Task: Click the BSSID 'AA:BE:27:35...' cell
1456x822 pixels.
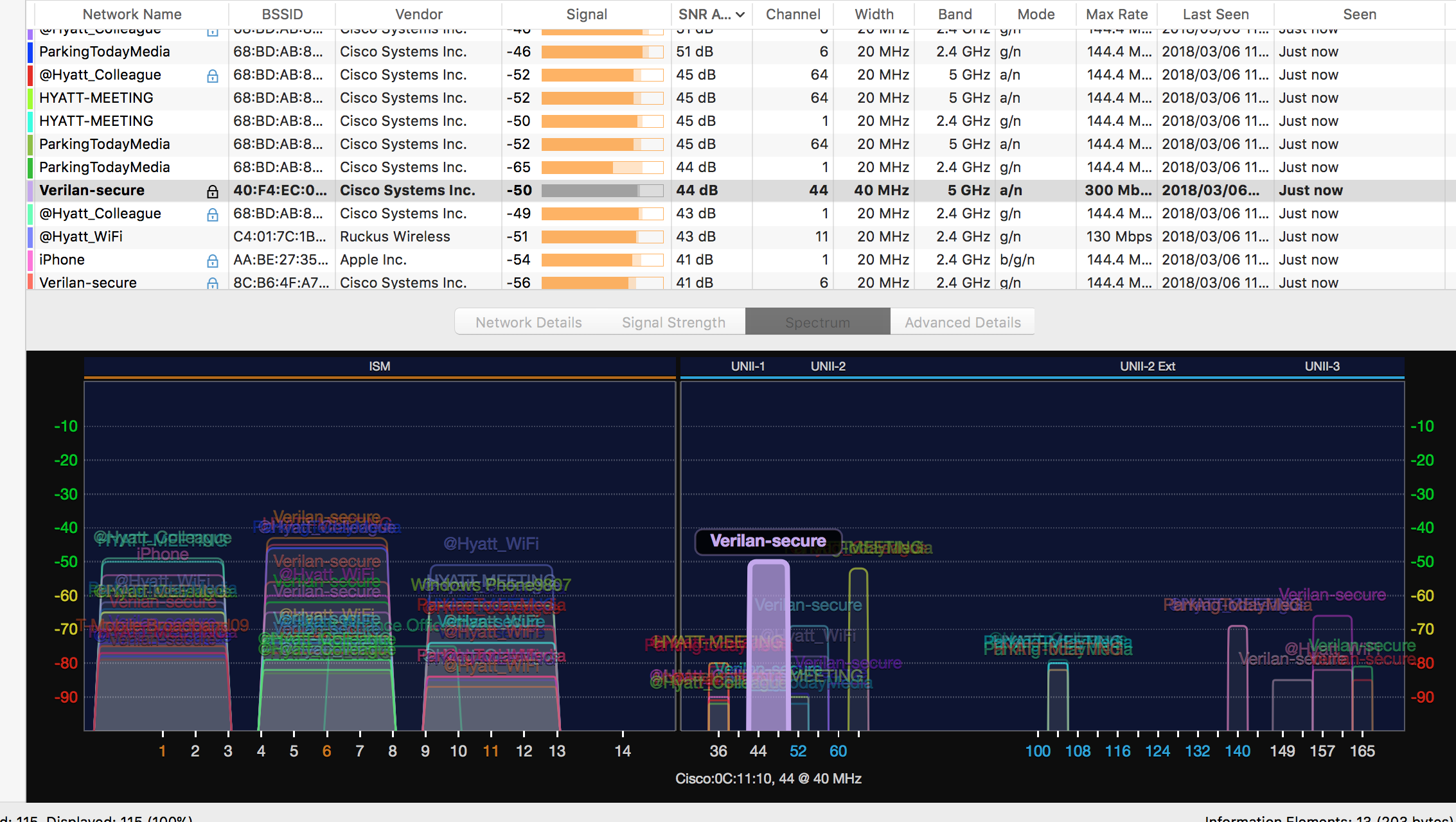Action: [x=281, y=260]
